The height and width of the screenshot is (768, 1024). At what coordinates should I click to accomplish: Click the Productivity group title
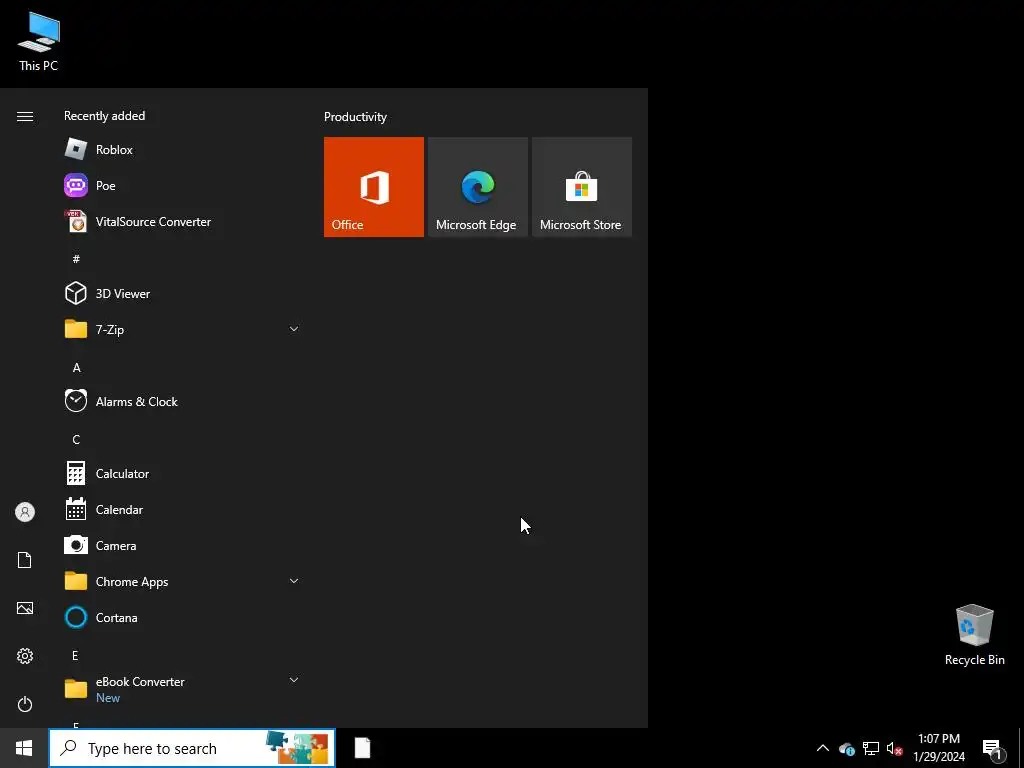pyautogui.click(x=355, y=117)
